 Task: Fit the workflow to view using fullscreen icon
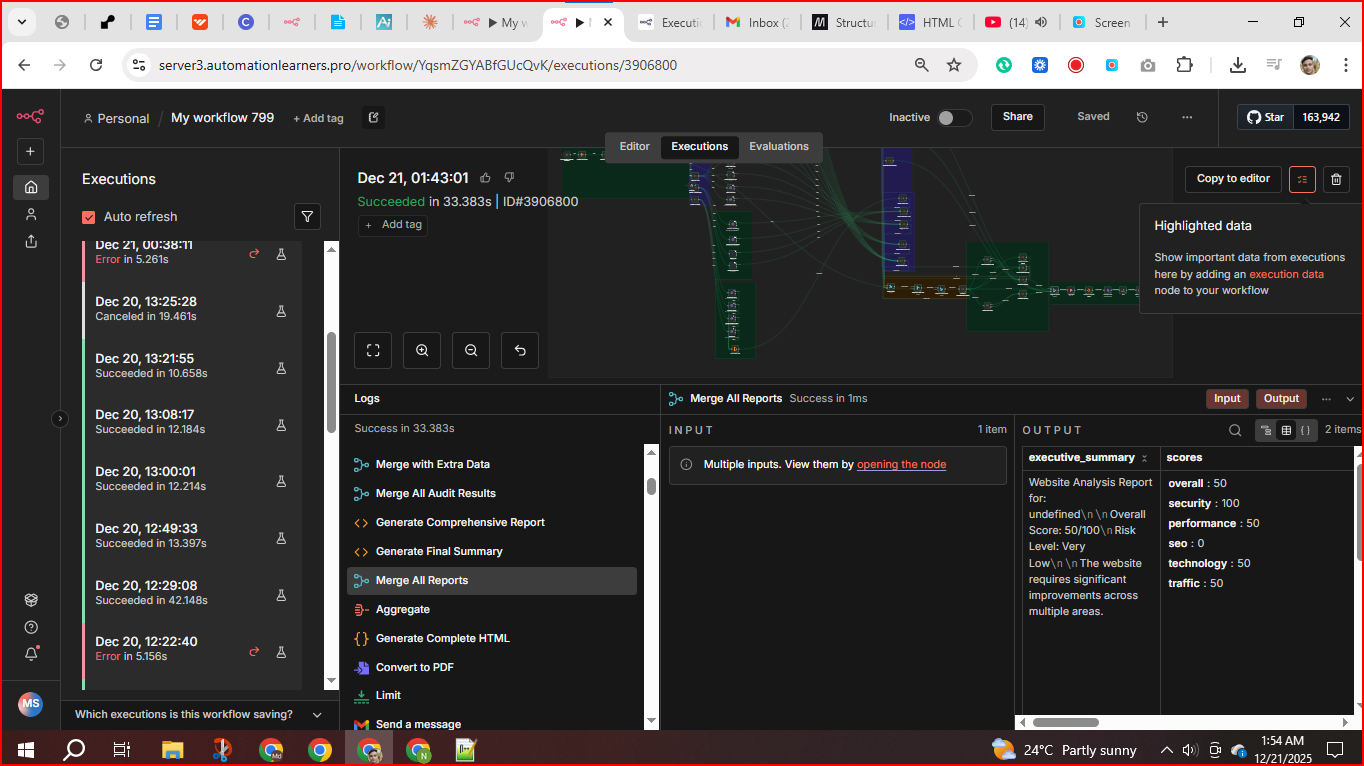pos(372,350)
